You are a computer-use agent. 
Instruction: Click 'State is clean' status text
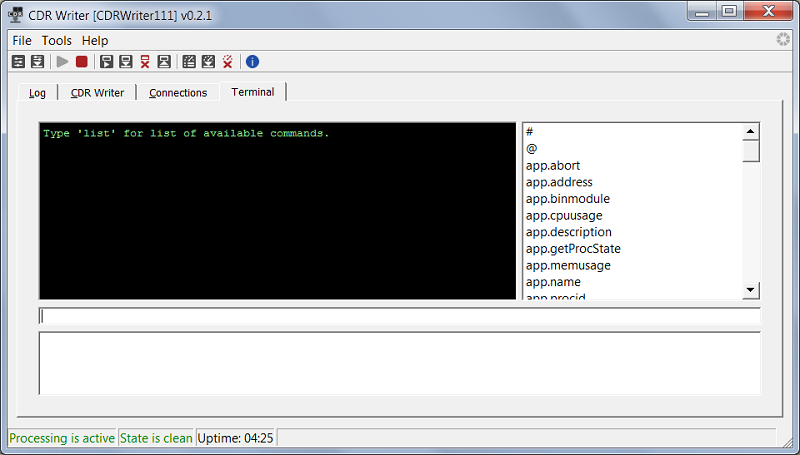(x=156, y=438)
